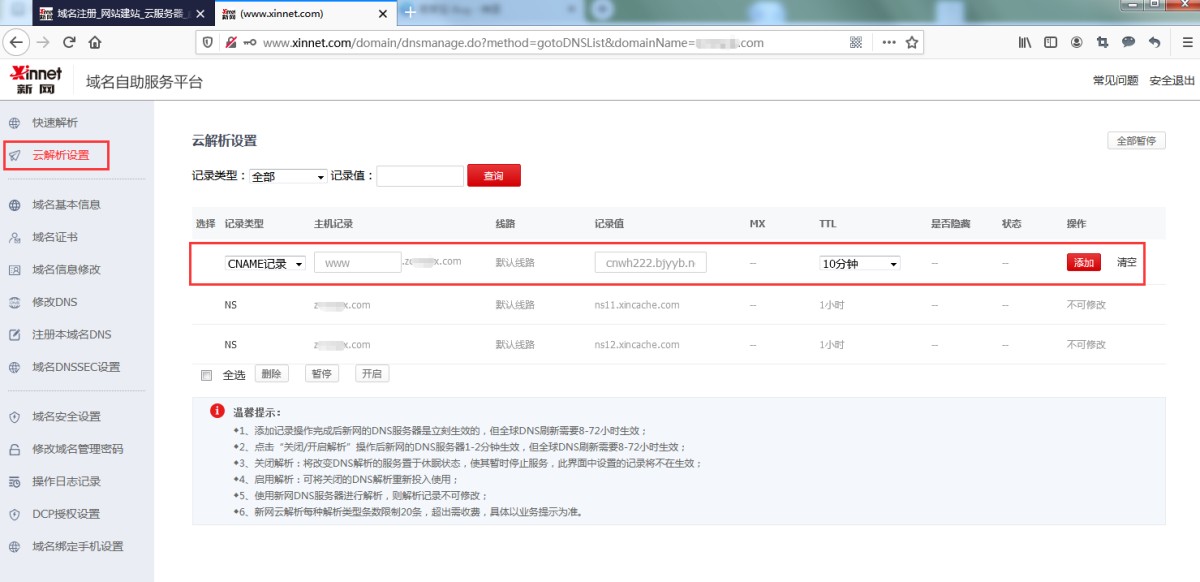Click the browser reload icon
1200x582 pixels.
click(x=69, y=42)
